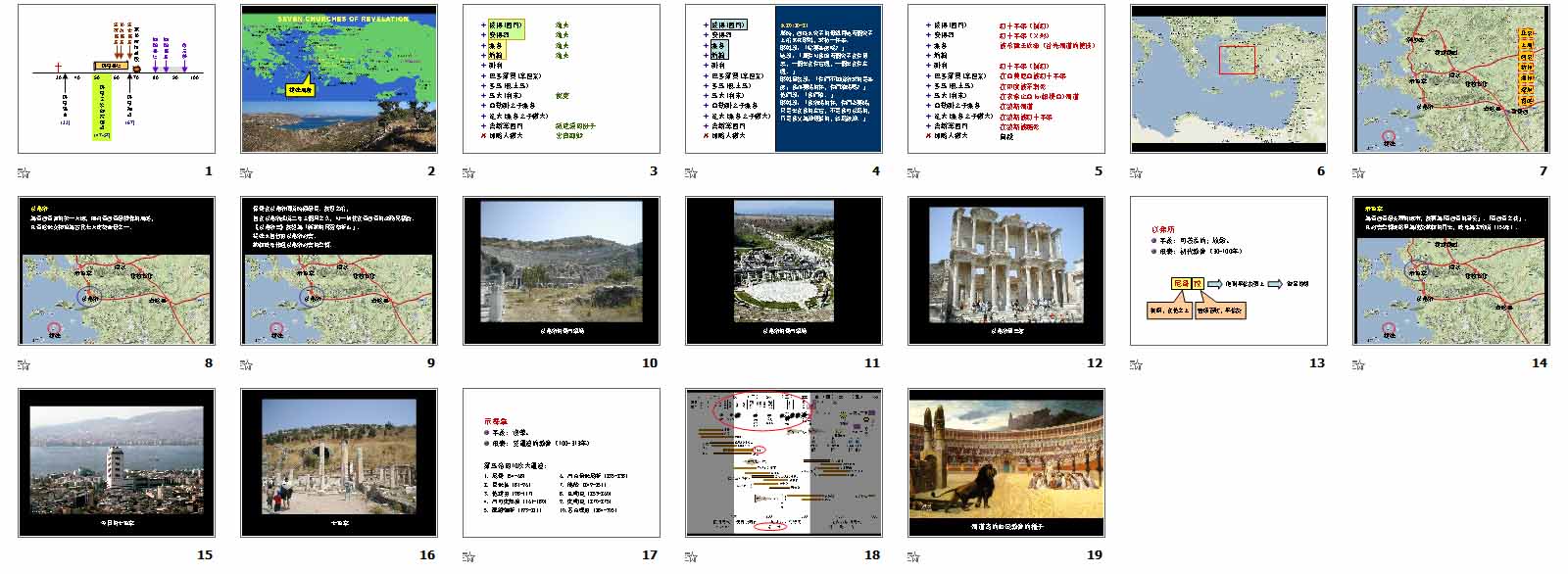1568x574 pixels.
Task: Select slide 4 with the dark blue text panel
Action: tap(784, 78)
